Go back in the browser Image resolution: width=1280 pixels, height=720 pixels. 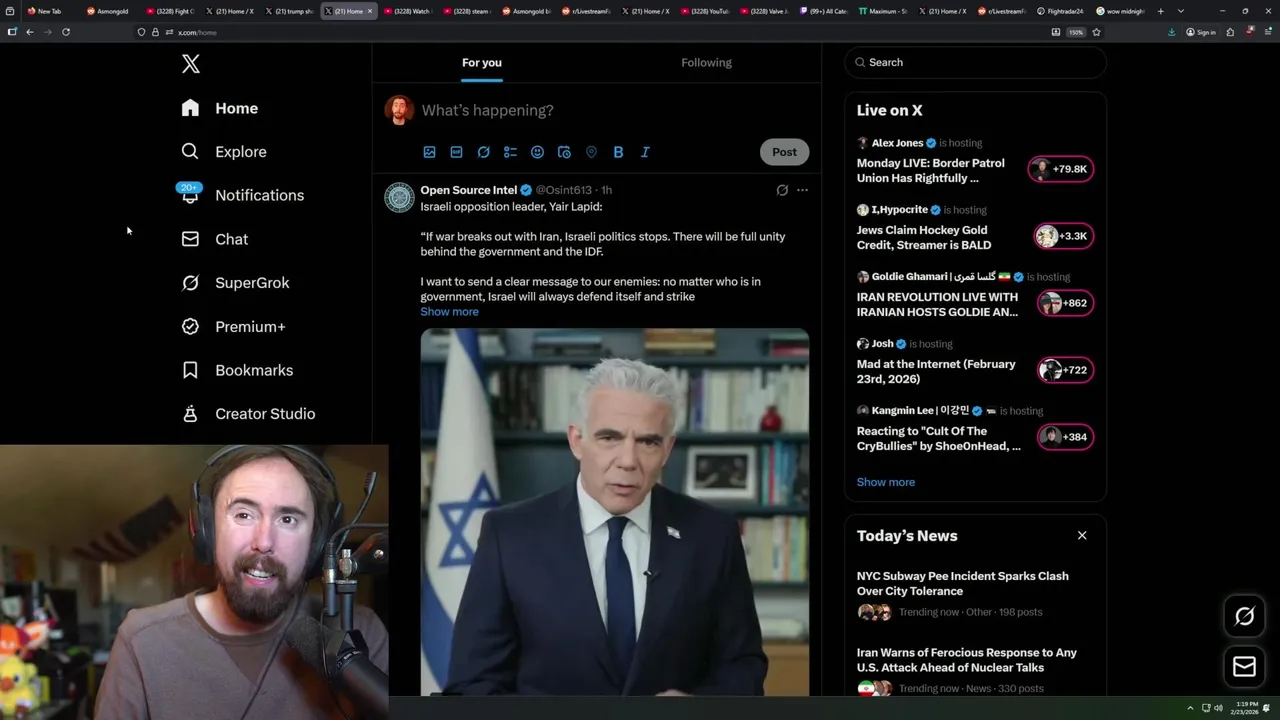[x=30, y=32]
